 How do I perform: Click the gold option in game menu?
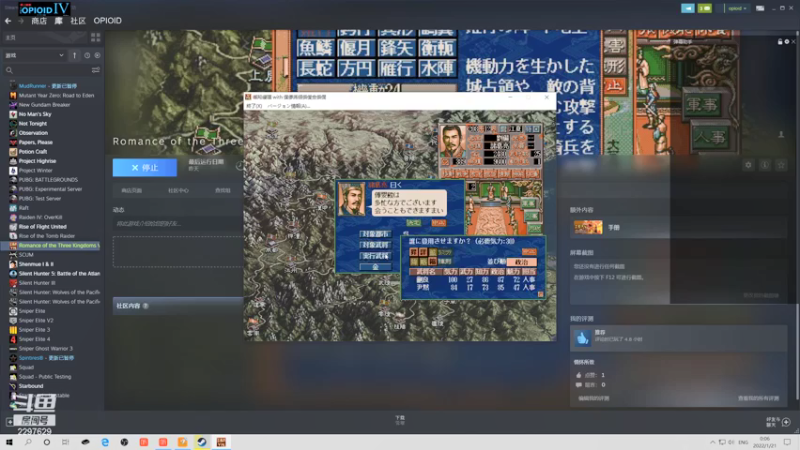click(x=375, y=266)
